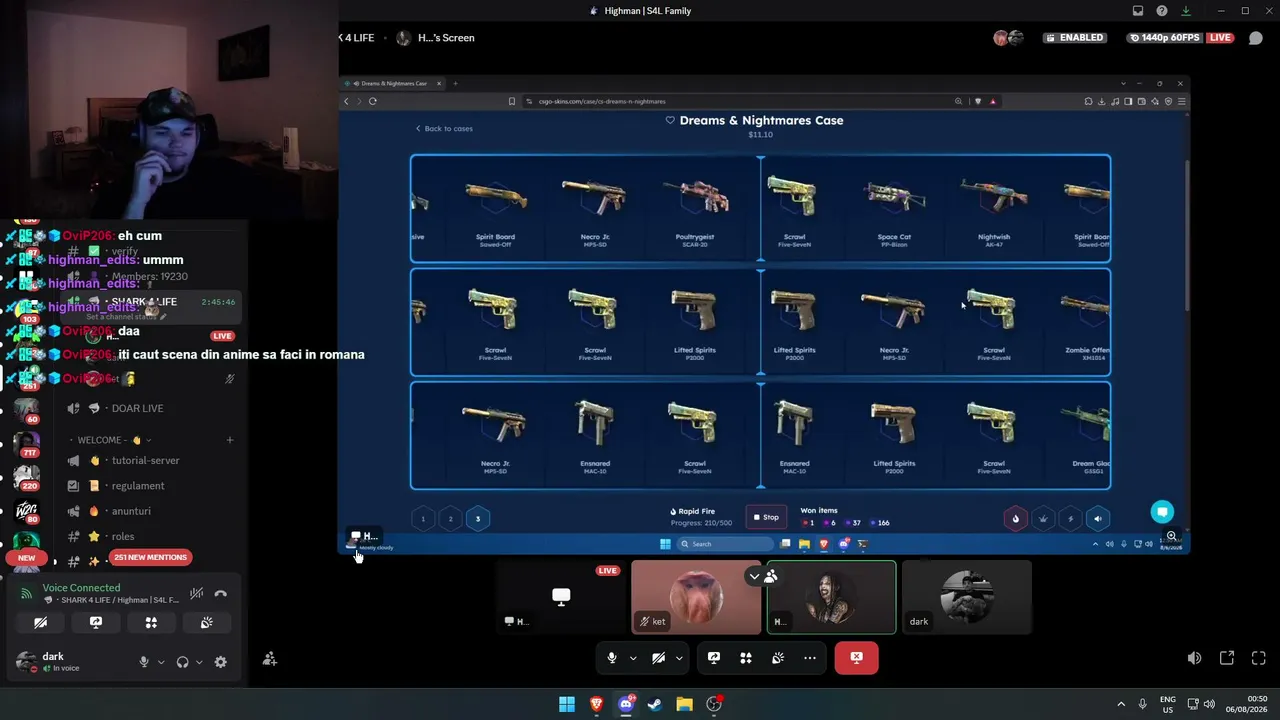Image resolution: width=1280 pixels, height=720 pixels.
Task: Start an activity from voice panel
Action: [x=151, y=622]
